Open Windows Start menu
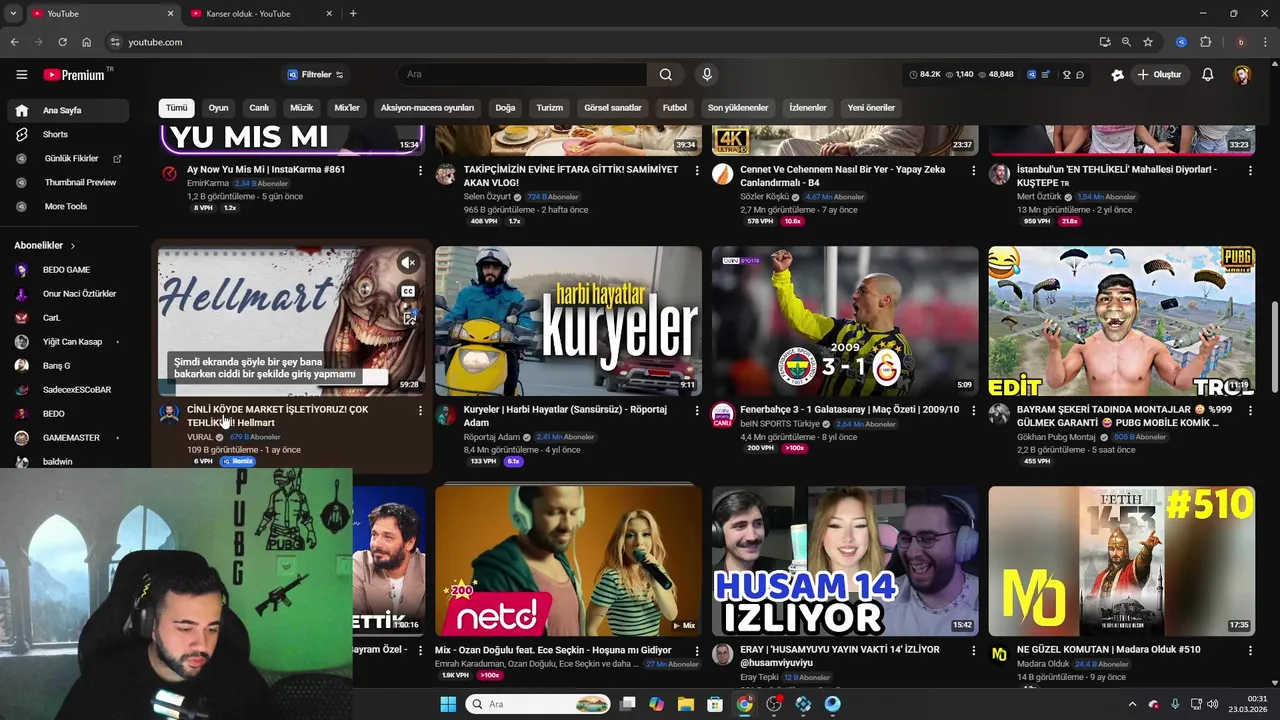Screen dimensions: 1280x720 pyautogui.click(x=448, y=704)
